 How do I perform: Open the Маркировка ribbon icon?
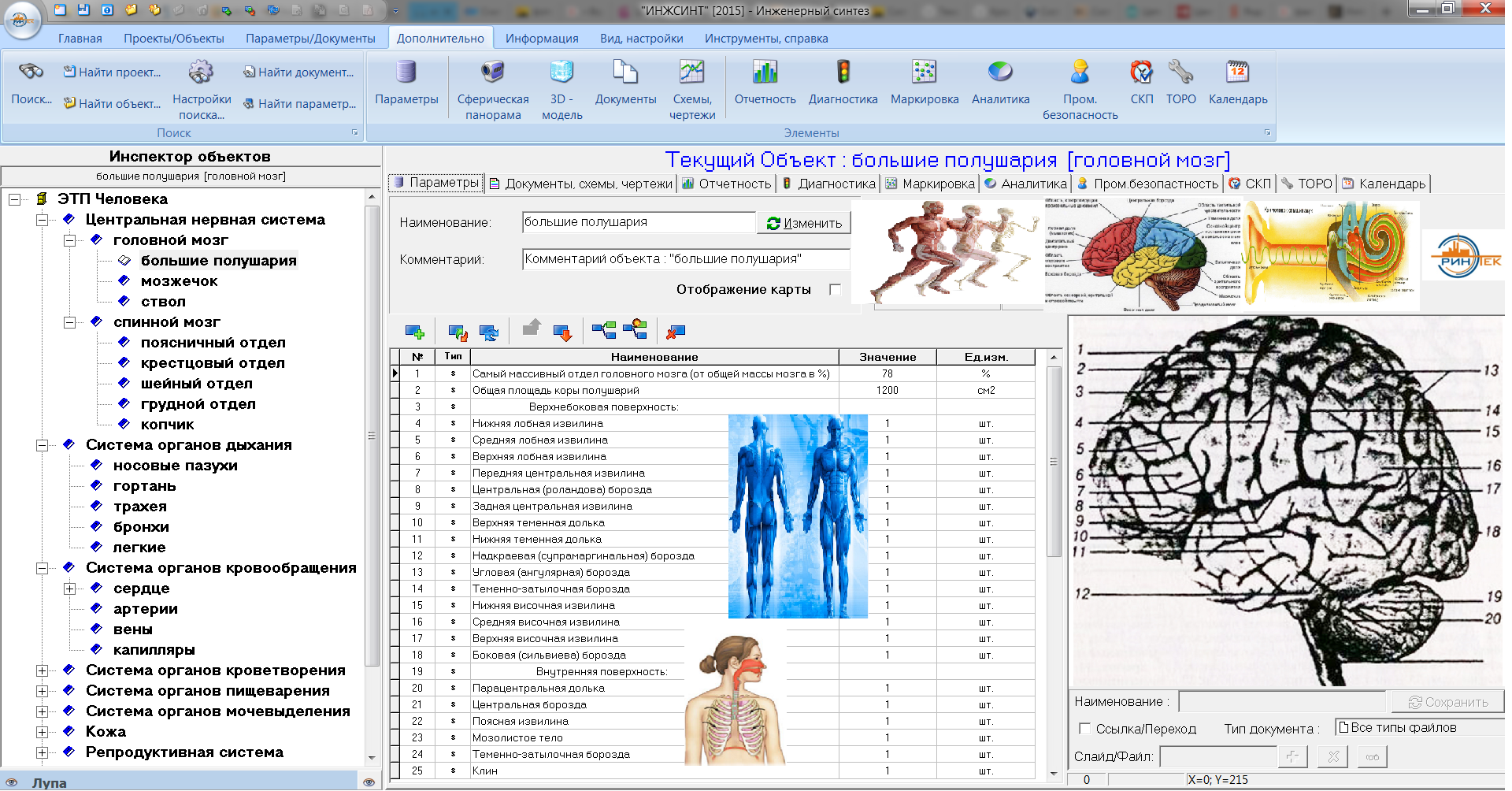pyautogui.click(x=924, y=73)
